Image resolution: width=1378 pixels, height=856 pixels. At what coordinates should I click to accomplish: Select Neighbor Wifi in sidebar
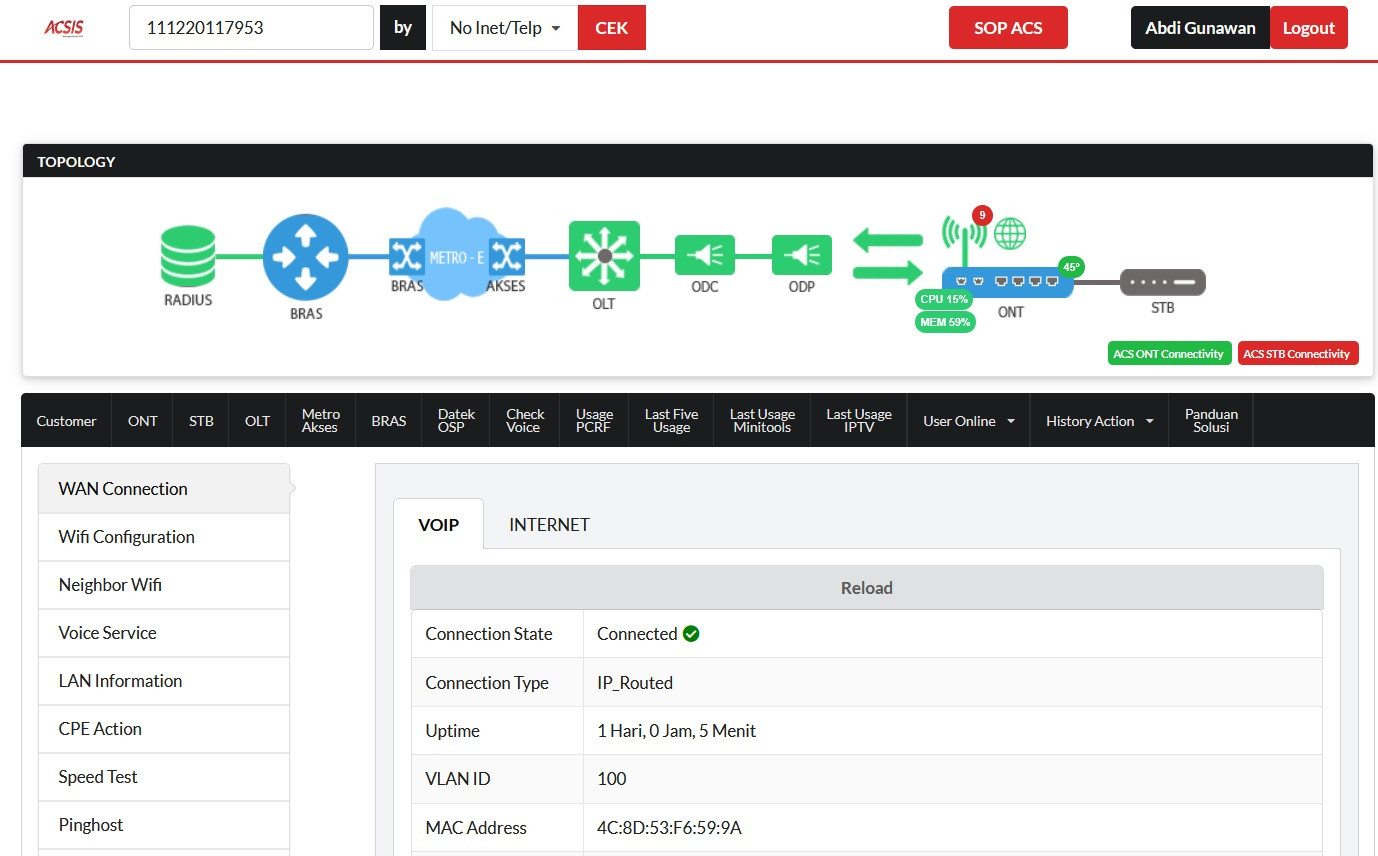164,585
